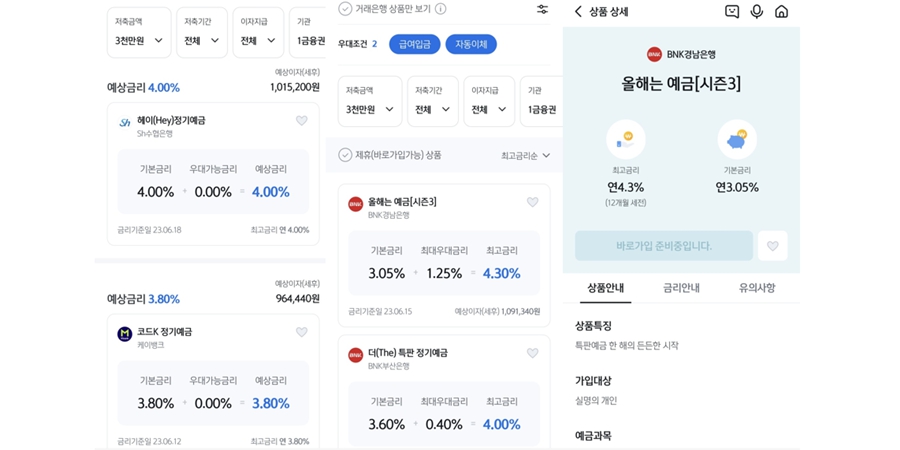Tap the 바로가입 준비중입니다 button
This screenshot has width=900, height=450.
point(664,246)
